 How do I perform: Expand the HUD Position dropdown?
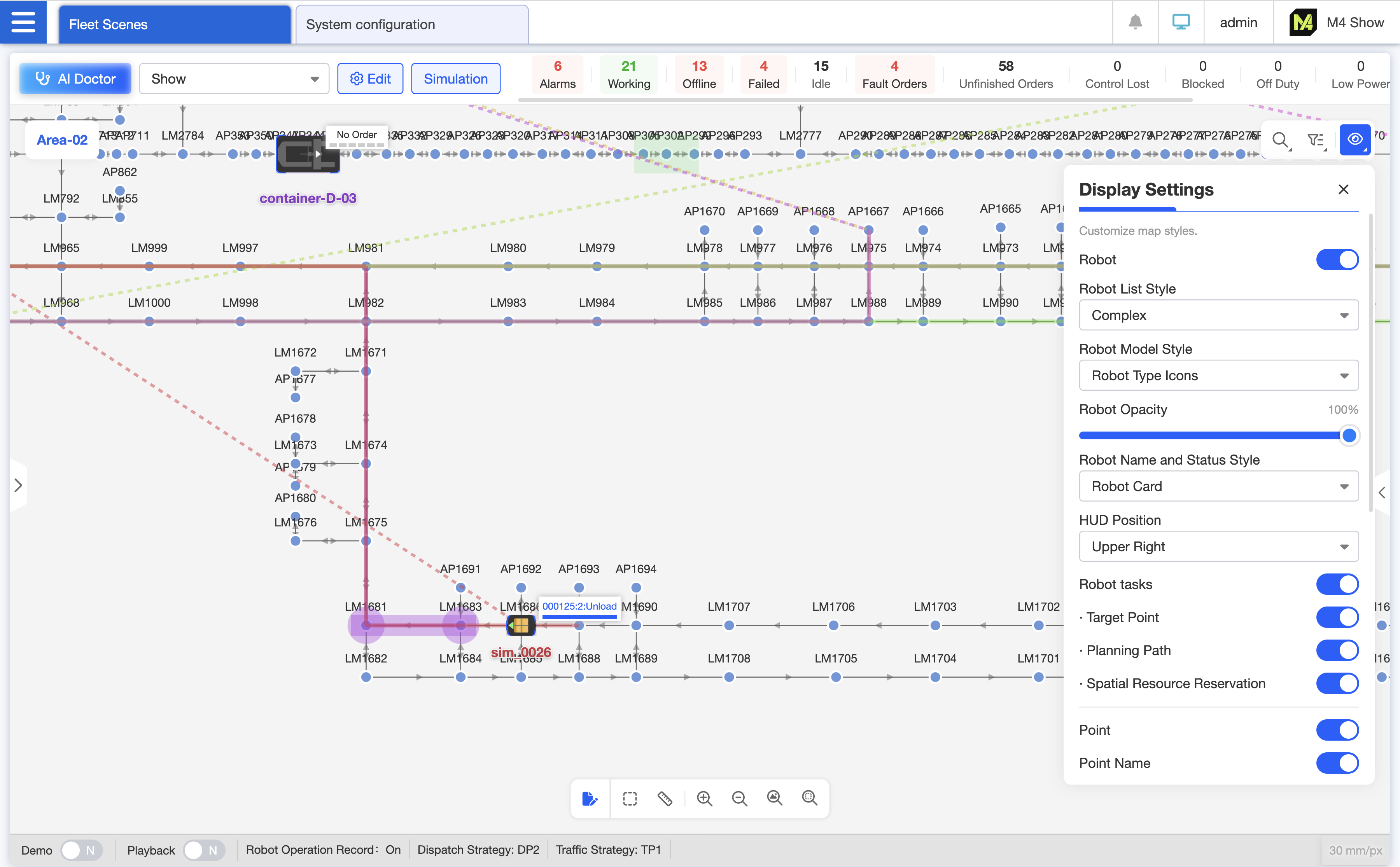(1218, 547)
